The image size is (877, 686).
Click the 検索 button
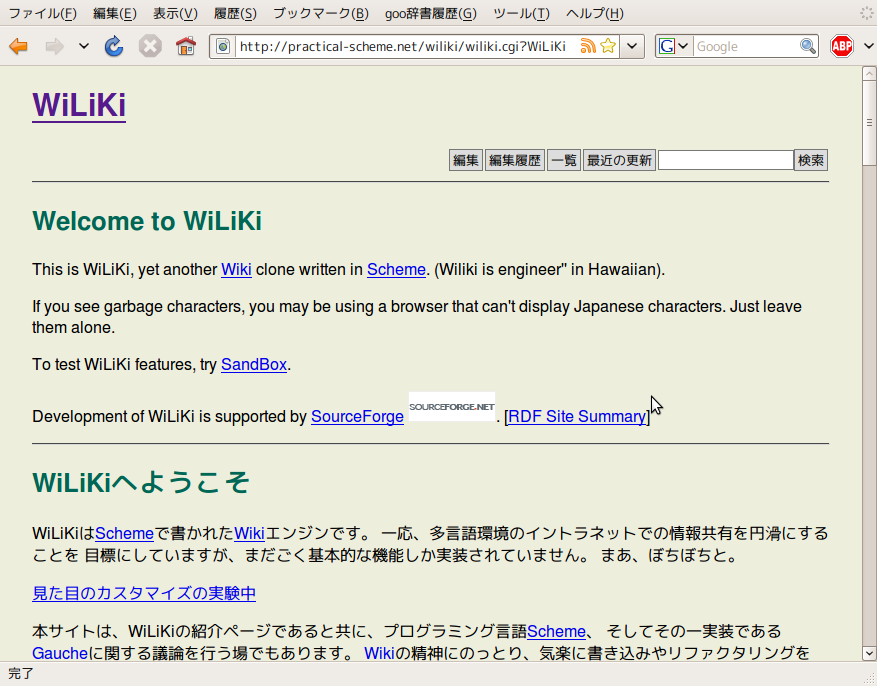(x=811, y=160)
